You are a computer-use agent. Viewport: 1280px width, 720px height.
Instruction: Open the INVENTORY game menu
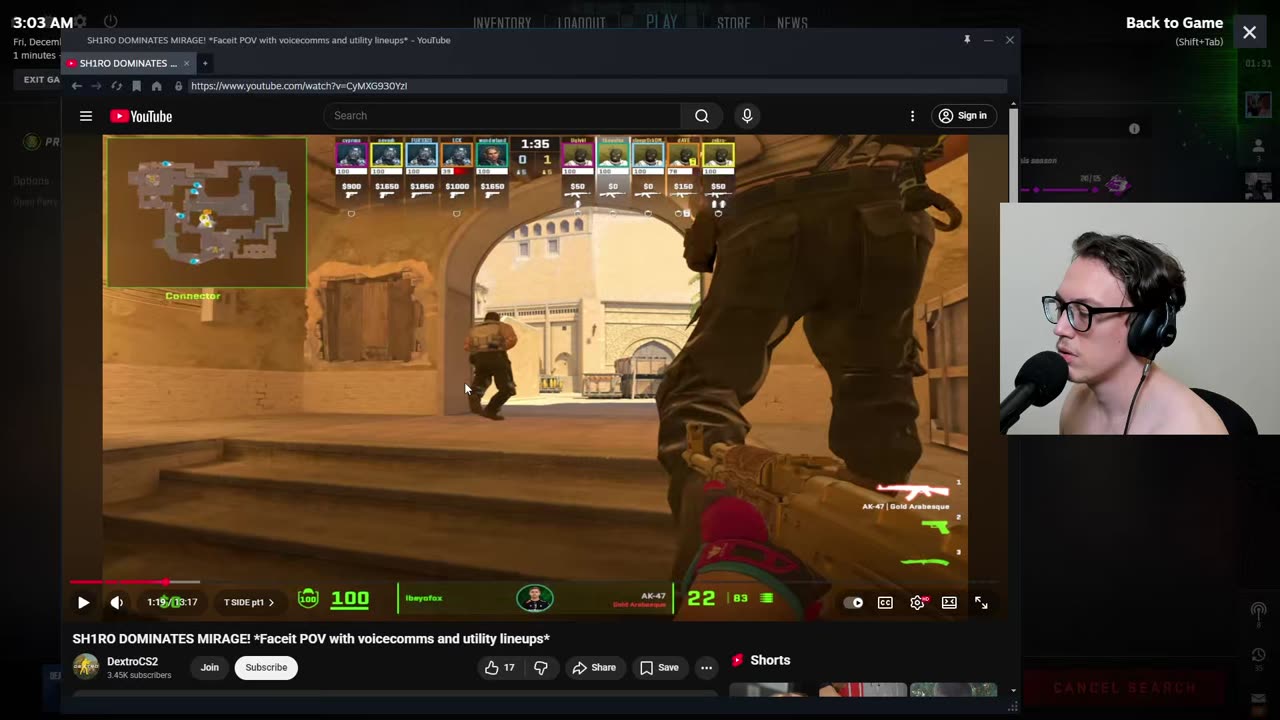point(502,23)
